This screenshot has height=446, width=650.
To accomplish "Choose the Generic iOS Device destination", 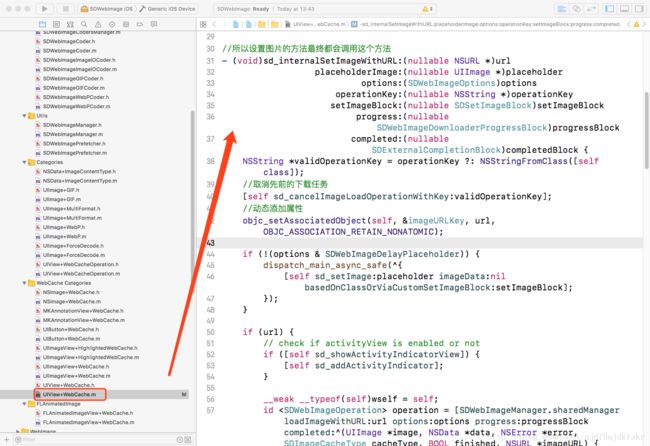I will pyautogui.click(x=167, y=9).
